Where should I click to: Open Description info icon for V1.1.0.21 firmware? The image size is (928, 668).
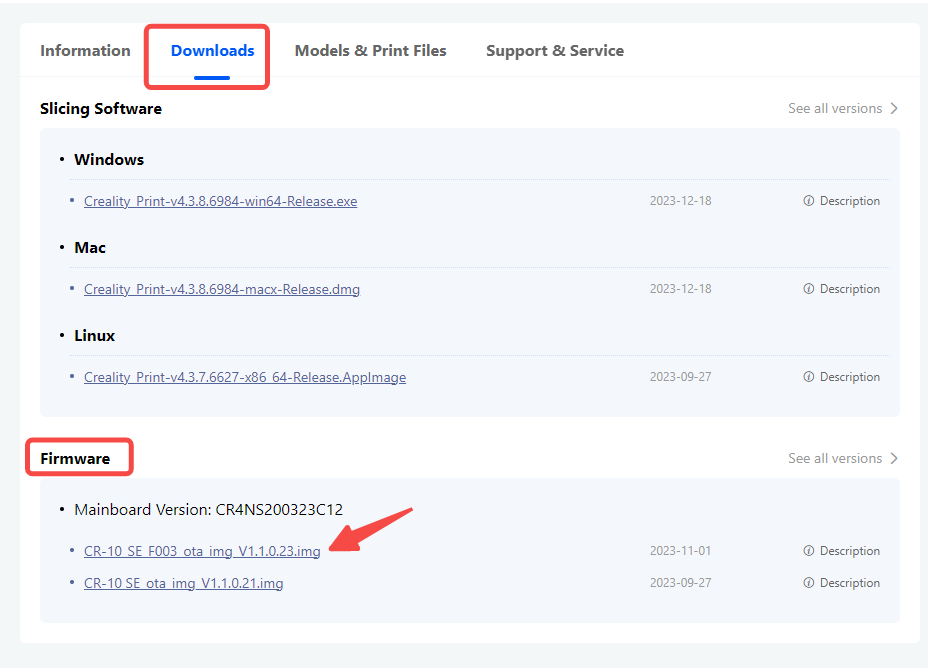pos(808,583)
